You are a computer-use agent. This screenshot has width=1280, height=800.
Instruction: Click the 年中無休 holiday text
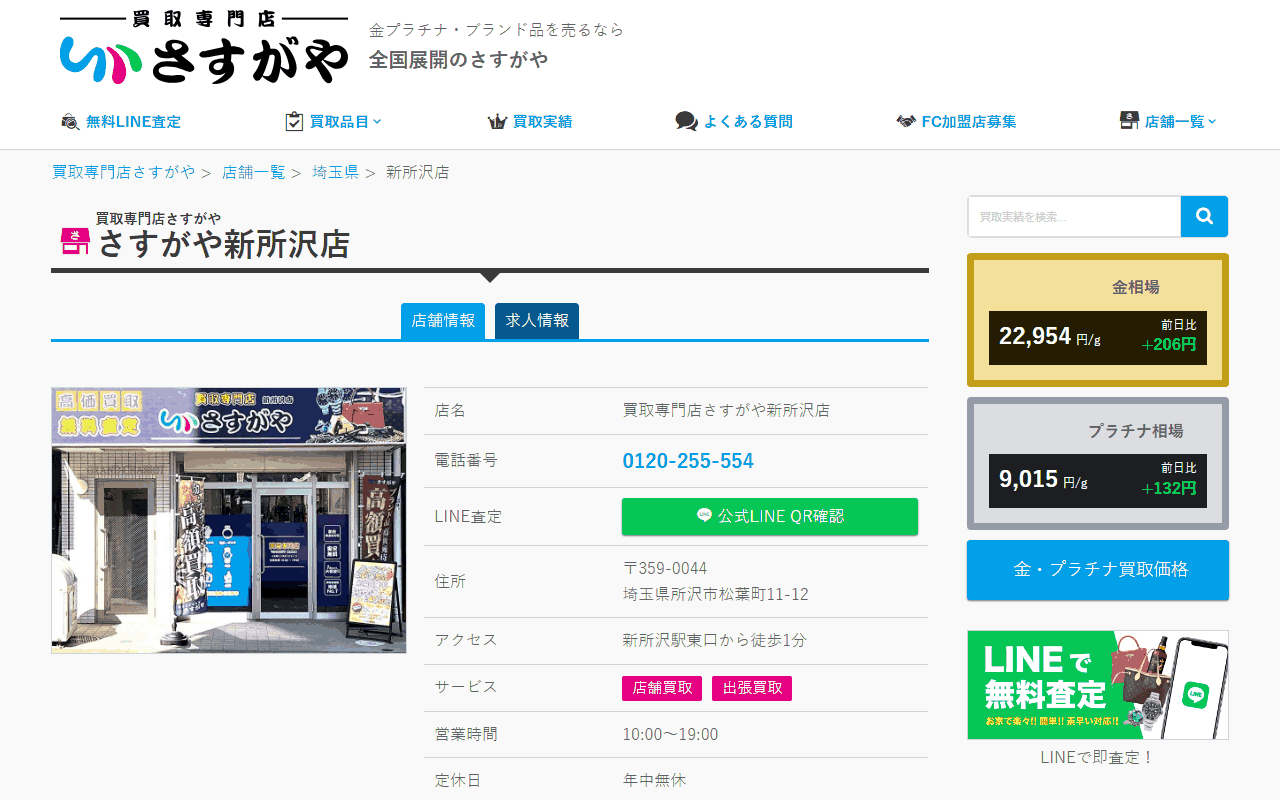(654, 780)
